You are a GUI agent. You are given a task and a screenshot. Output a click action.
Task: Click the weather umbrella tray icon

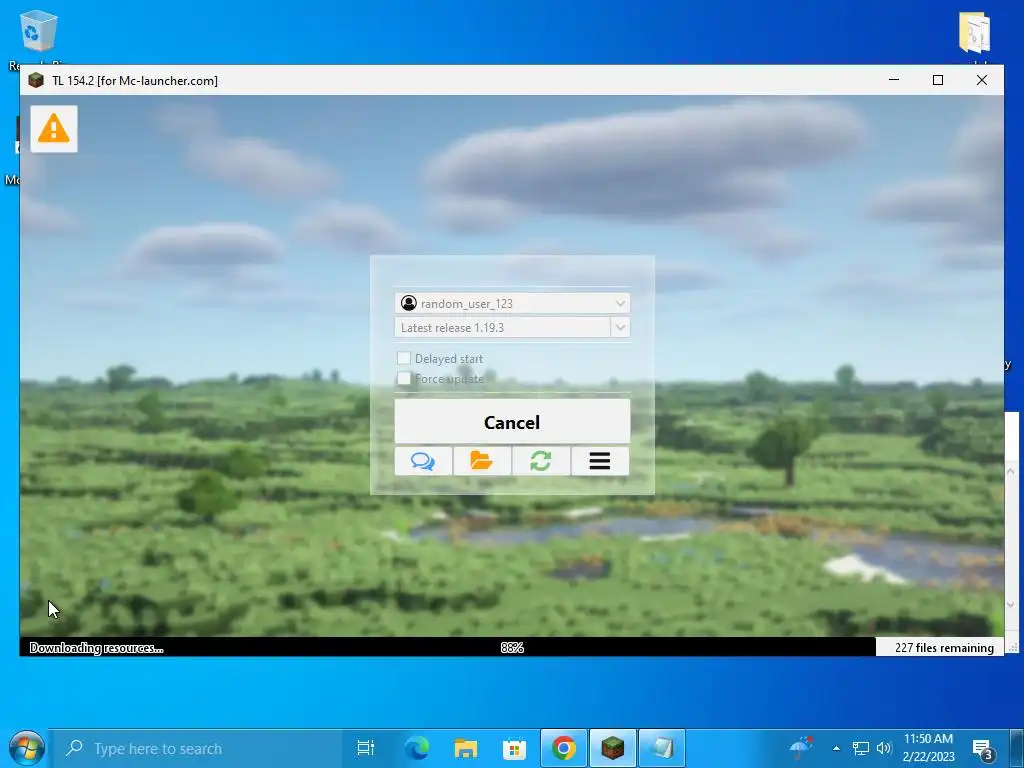coord(801,748)
